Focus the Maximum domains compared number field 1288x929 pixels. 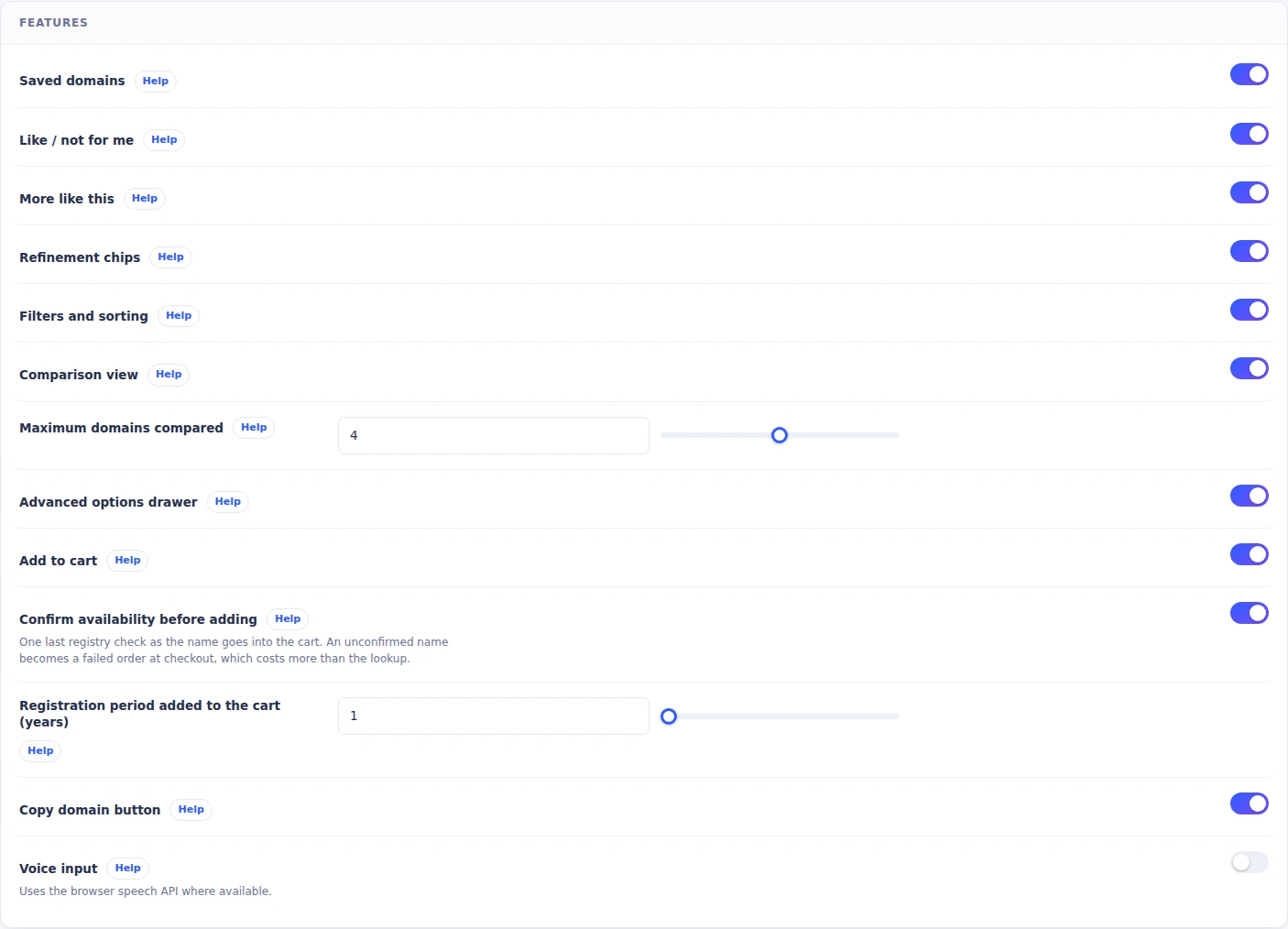(494, 435)
